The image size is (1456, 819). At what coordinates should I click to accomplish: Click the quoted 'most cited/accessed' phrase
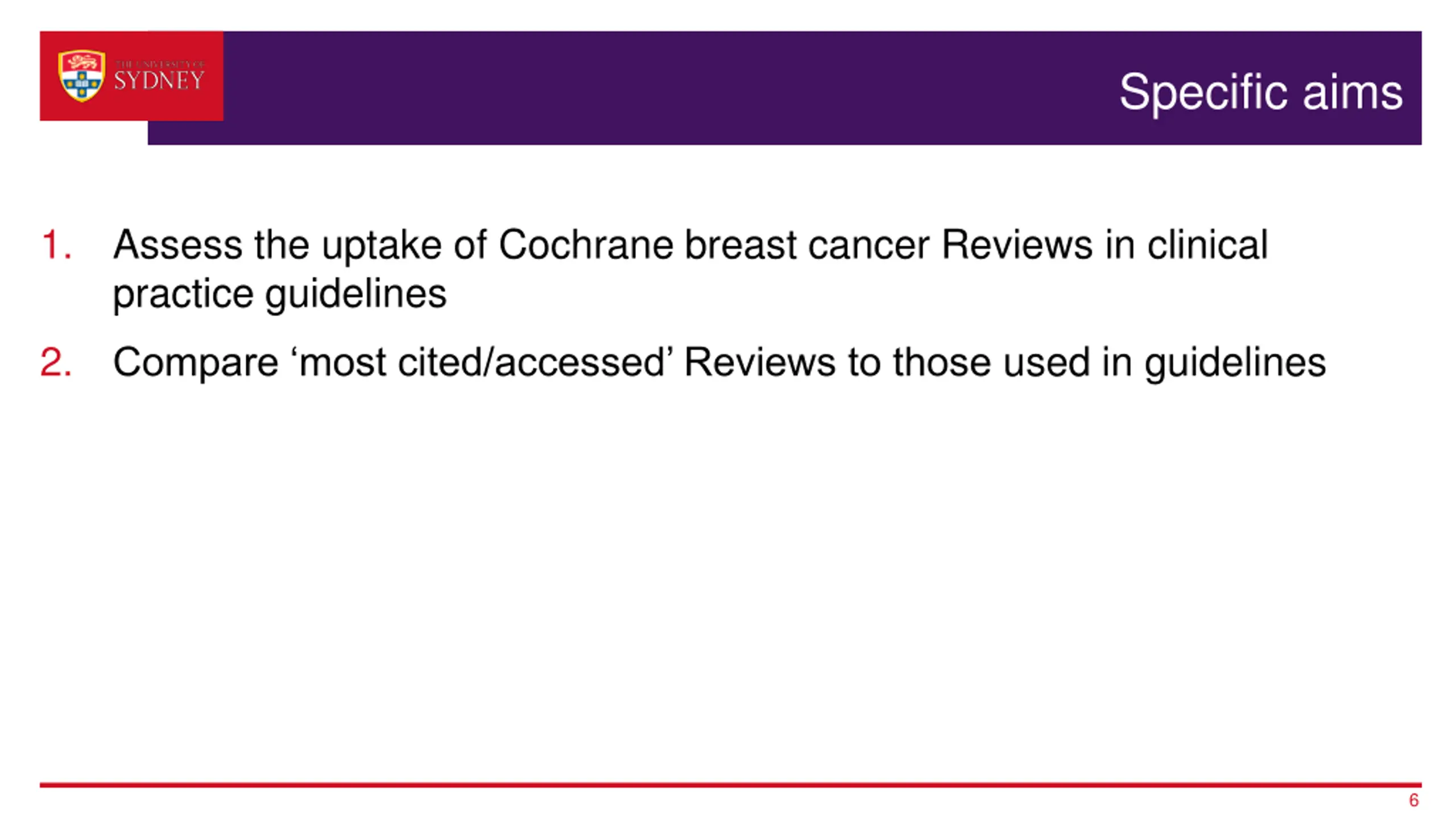(482, 362)
